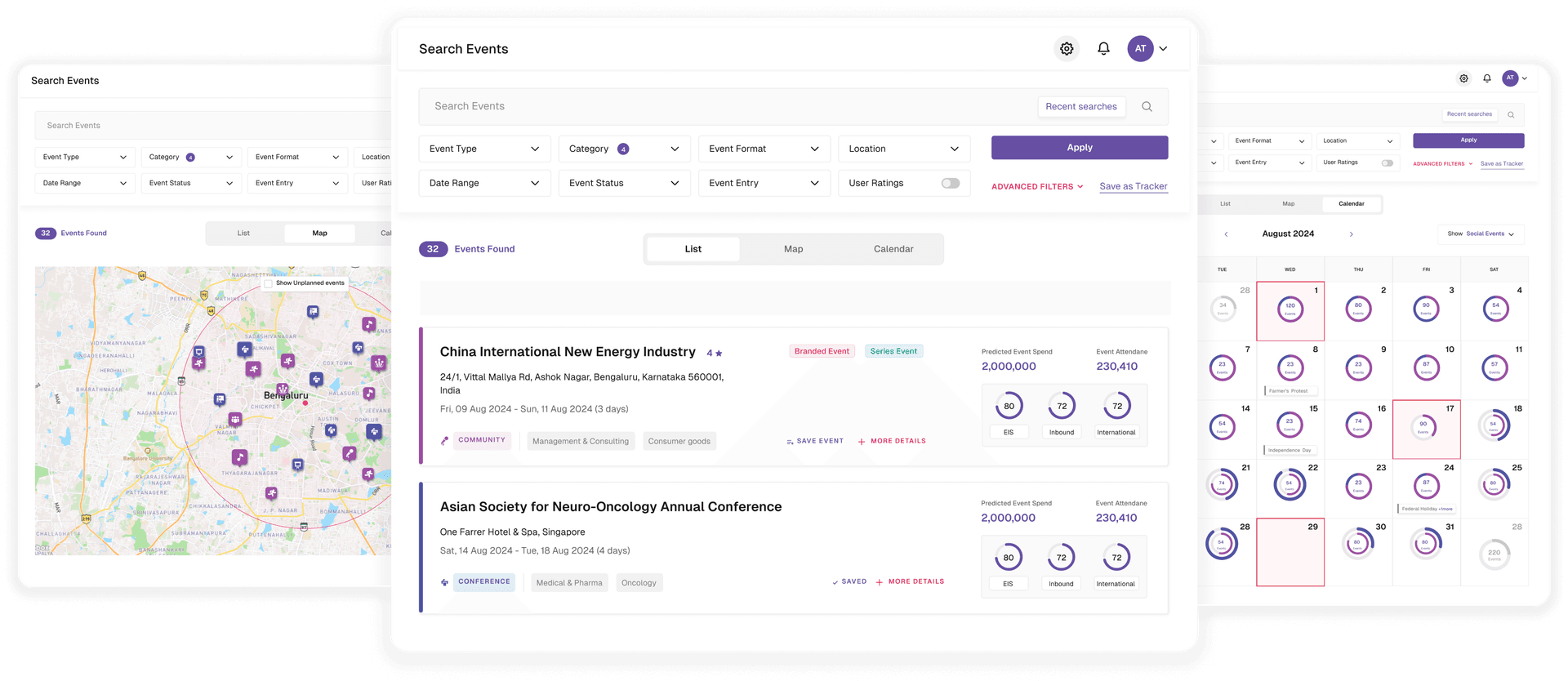
Task: Open Event Format dropdown in the center window
Action: pyautogui.click(x=764, y=149)
